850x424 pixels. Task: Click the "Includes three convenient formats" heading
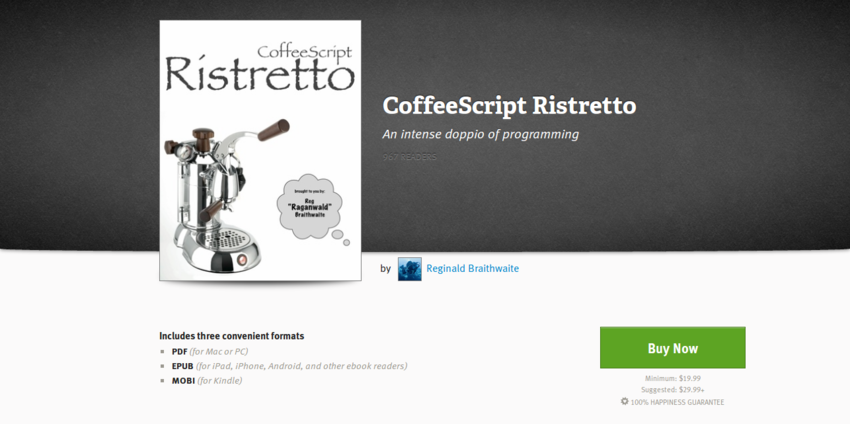[231, 336]
